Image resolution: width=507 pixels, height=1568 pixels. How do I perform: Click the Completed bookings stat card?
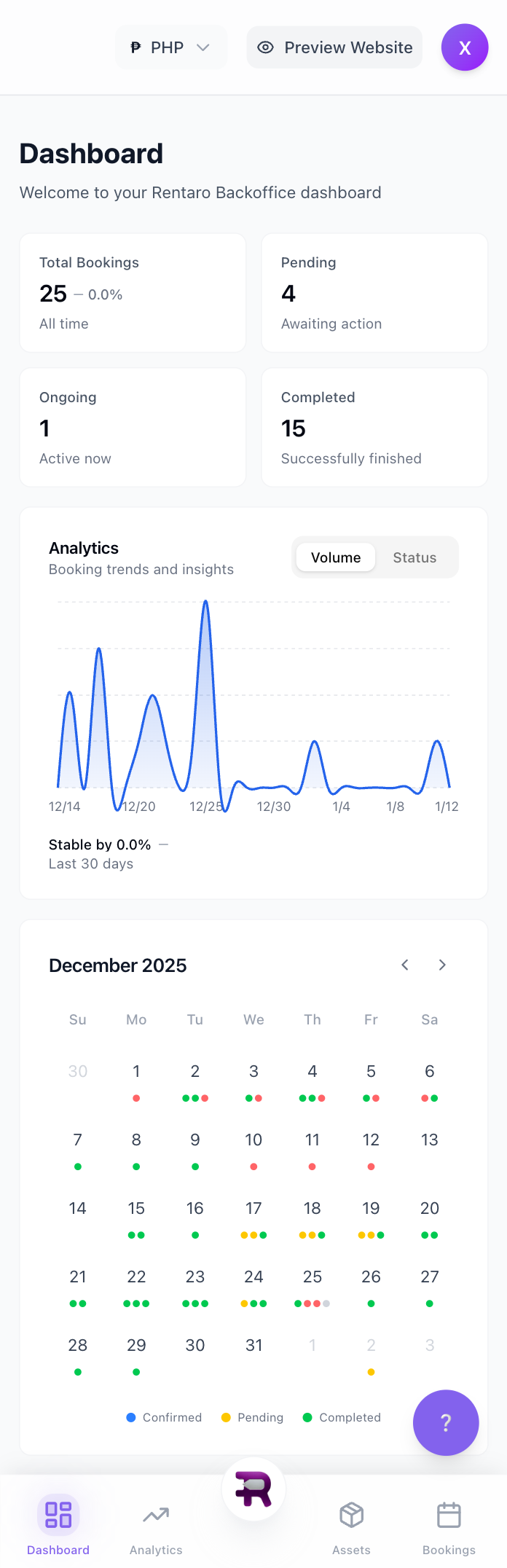click(374, 428)
